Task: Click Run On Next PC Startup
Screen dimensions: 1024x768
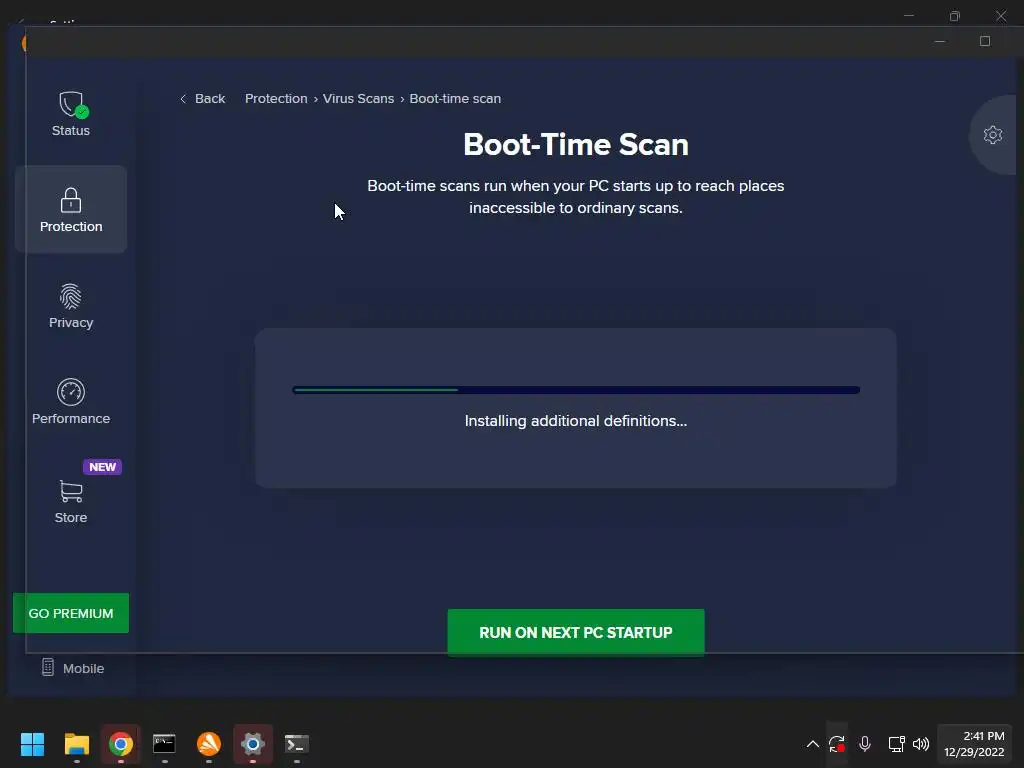Action: 575,632
